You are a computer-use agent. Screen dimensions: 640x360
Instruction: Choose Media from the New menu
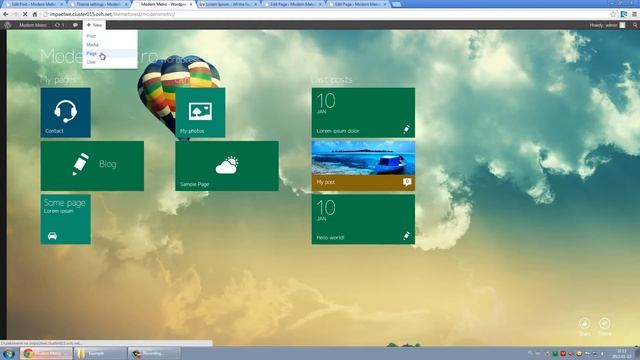[110, 44]
